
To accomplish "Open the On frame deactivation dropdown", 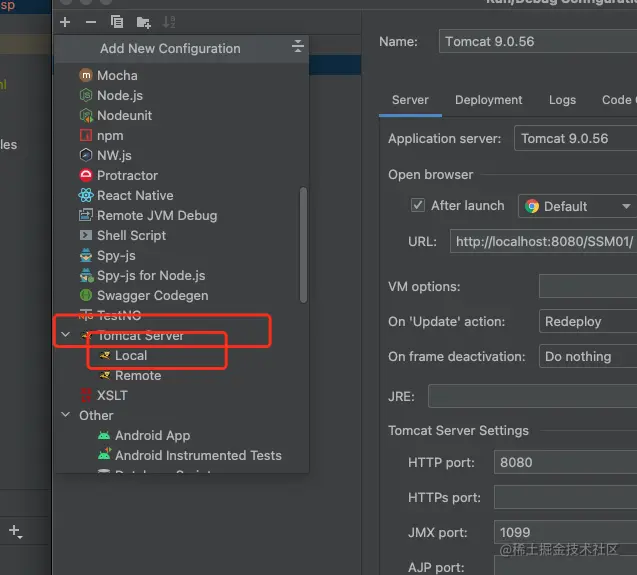I will pyautogui.click(x=588, y=356).
